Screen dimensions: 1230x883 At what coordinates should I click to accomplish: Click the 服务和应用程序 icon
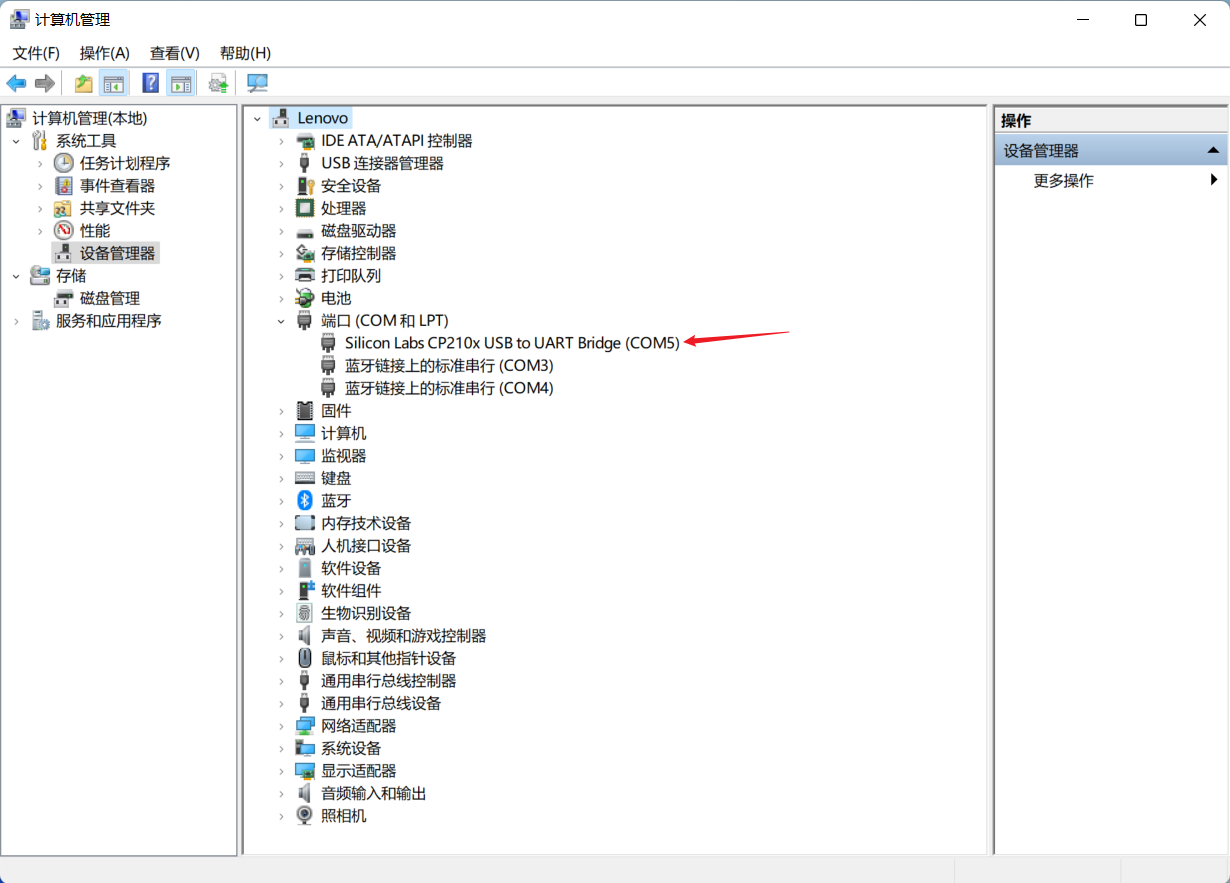pos(40,321)
